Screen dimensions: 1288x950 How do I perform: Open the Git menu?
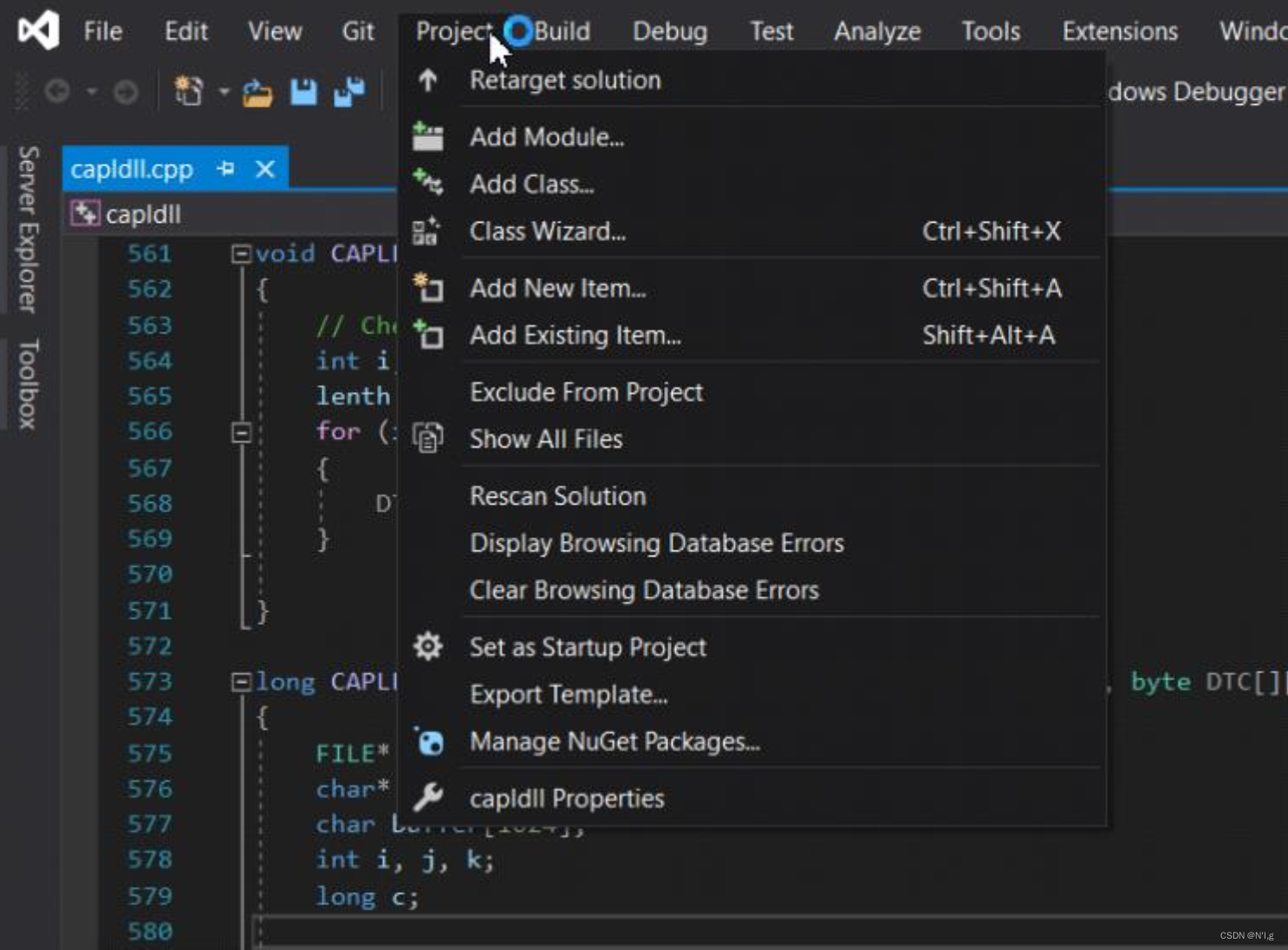pos(358,31)
